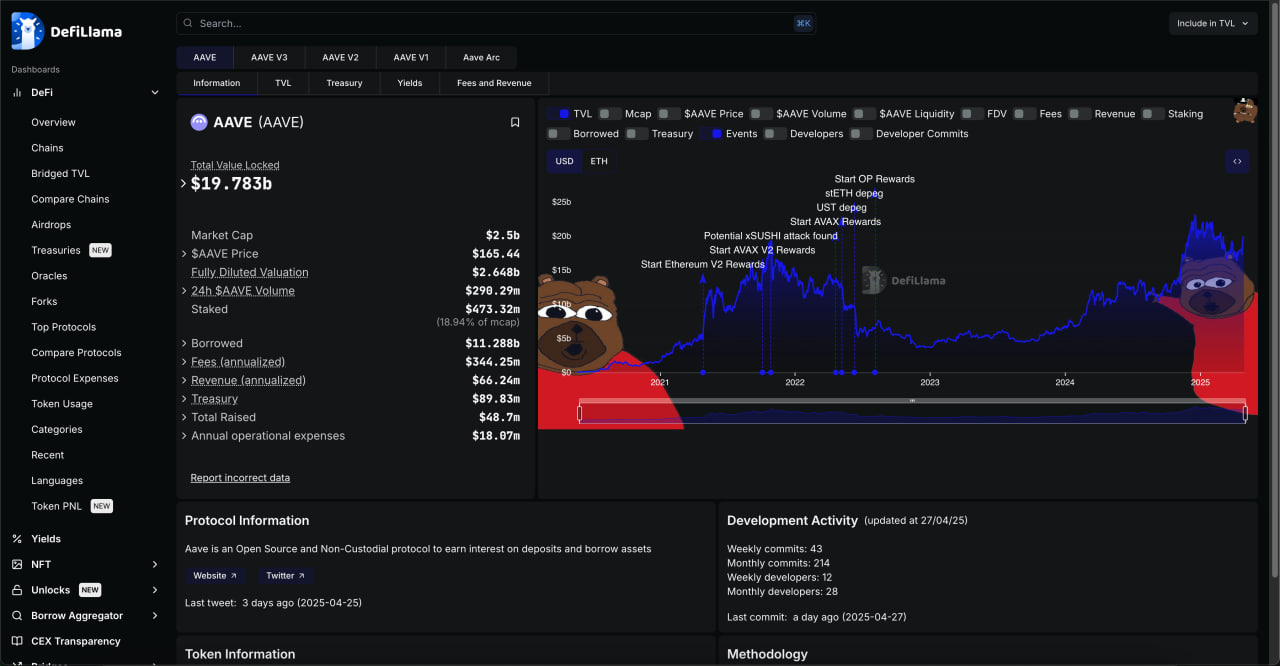Switch to the AAVE V3 tab
The height and width of the screenshot is (666, 1280).
(x=269, y=57)
